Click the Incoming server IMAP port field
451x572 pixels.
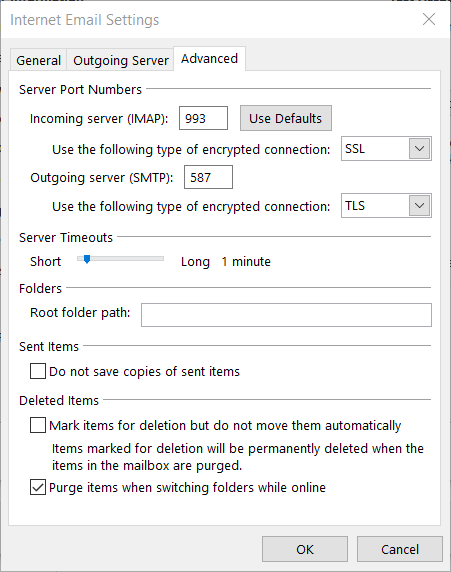[x=203, y=118]
